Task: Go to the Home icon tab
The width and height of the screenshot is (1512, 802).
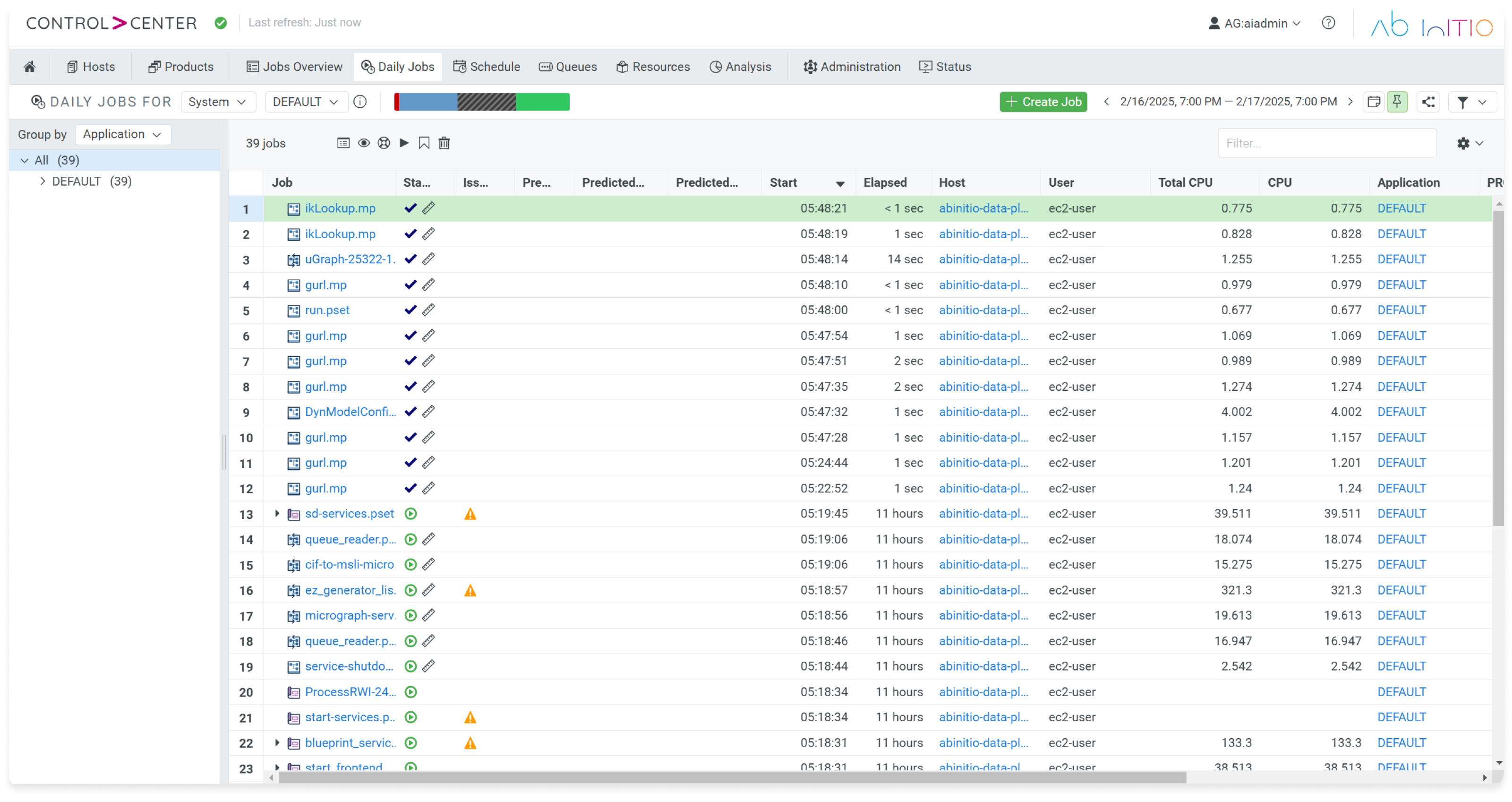Action: pos(29,66)
